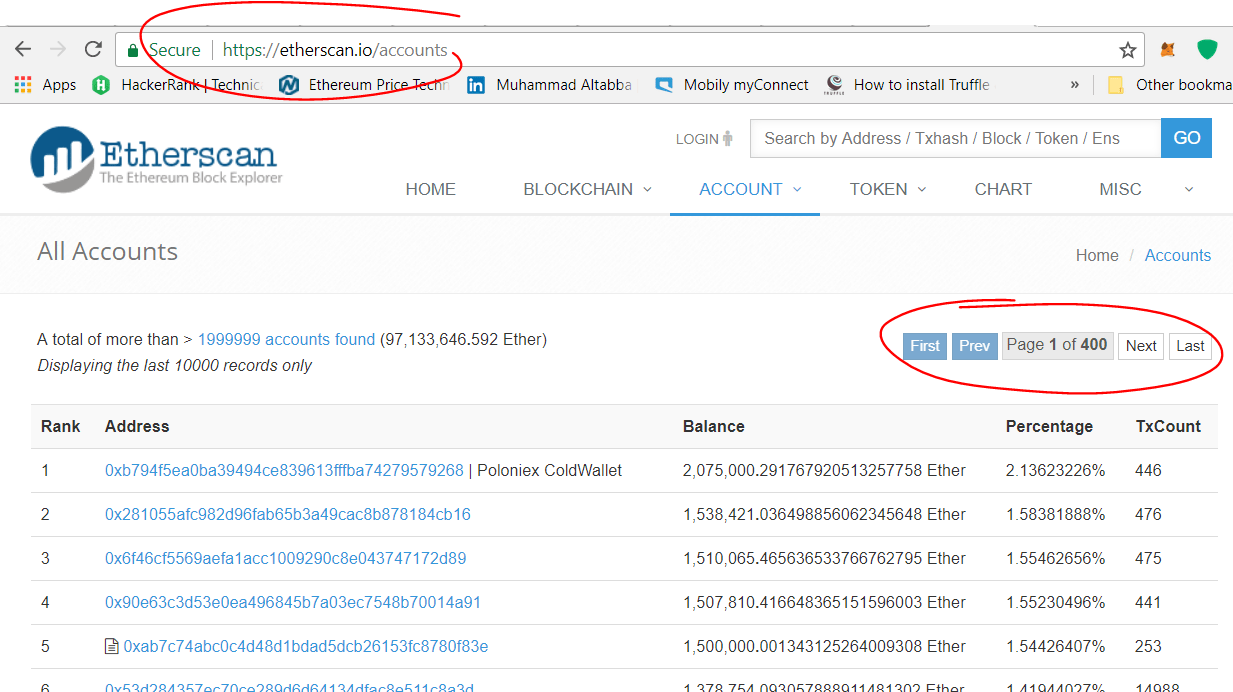Click the Truffle bookmark icon
1233x692 pixels.
click(x=833, y=84)
